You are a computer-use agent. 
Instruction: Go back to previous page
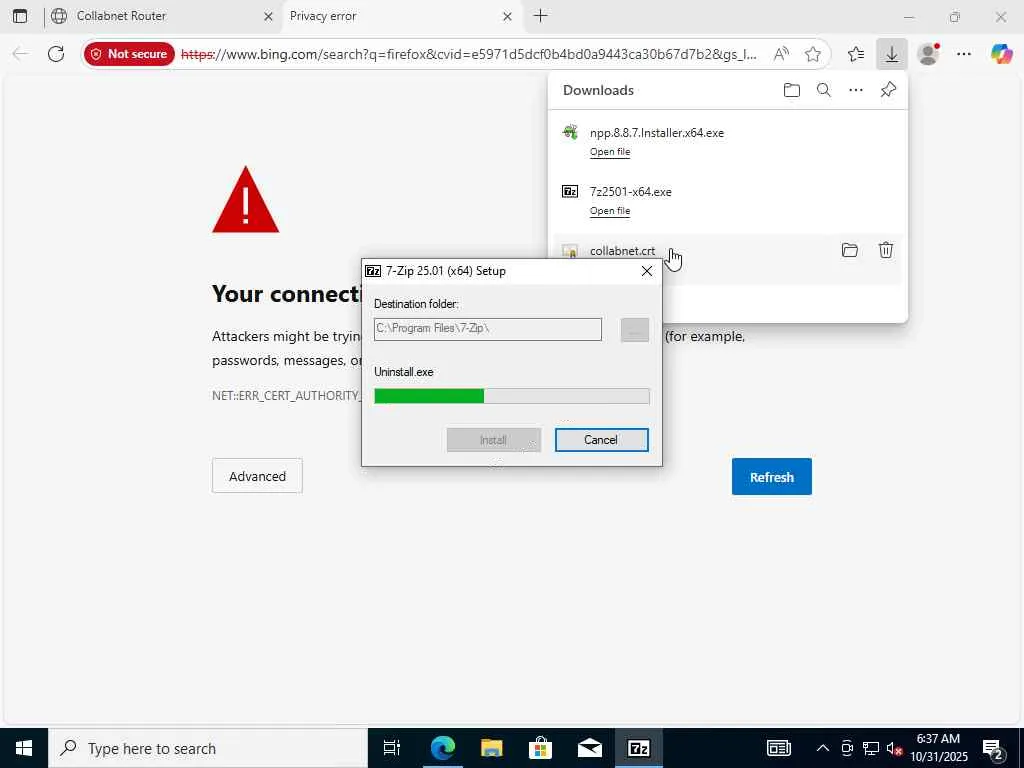[21, 54]
